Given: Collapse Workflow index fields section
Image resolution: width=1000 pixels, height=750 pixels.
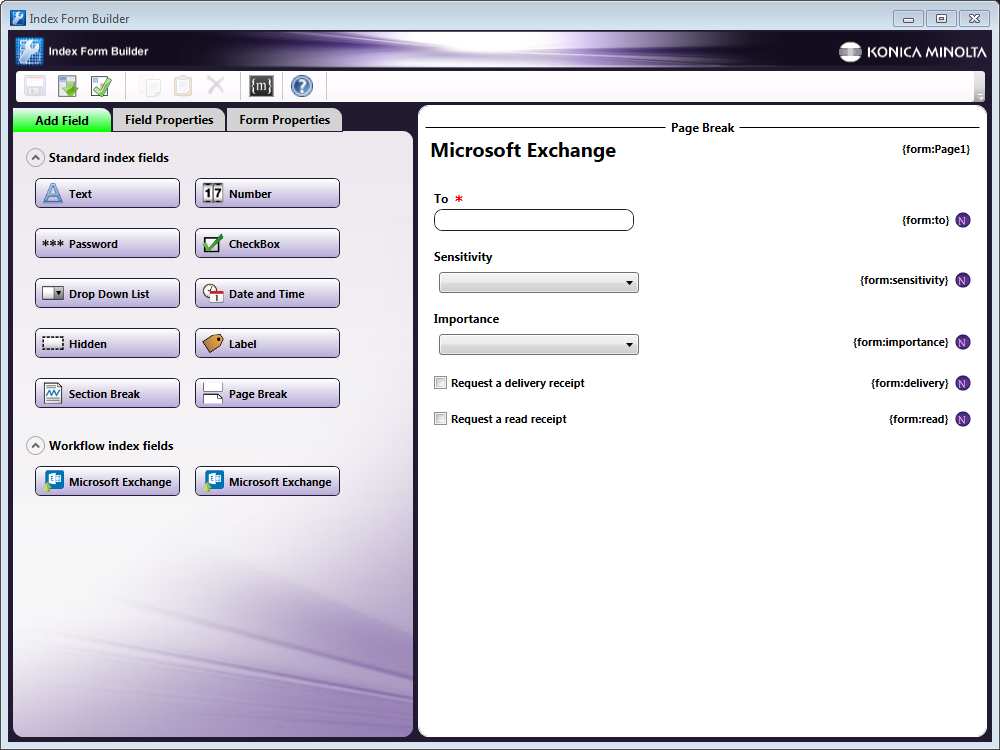Looking at the screenshot, I should point(35,445).
